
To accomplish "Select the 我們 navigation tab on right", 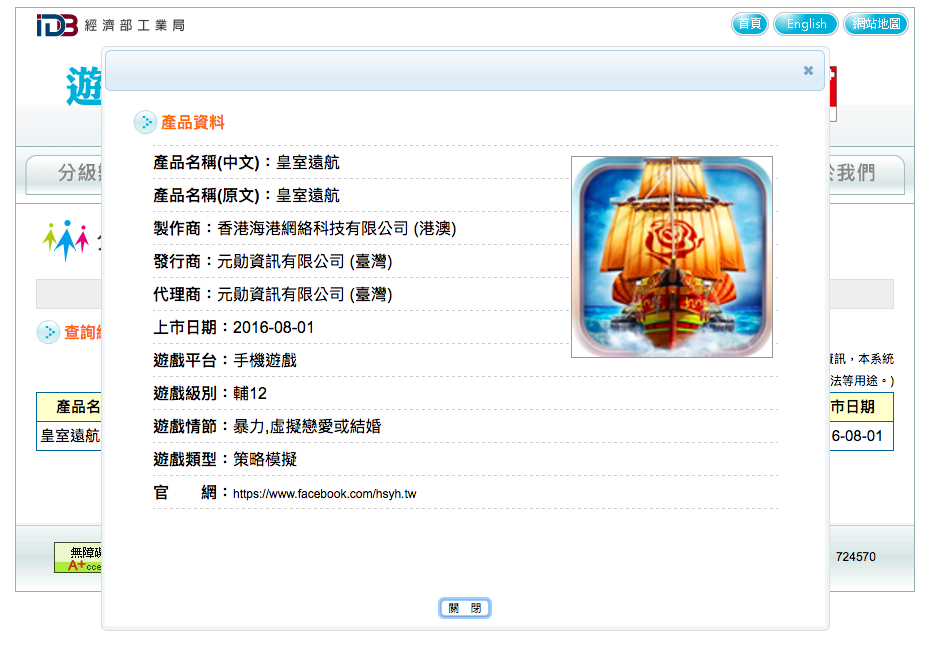I will 867,175.
